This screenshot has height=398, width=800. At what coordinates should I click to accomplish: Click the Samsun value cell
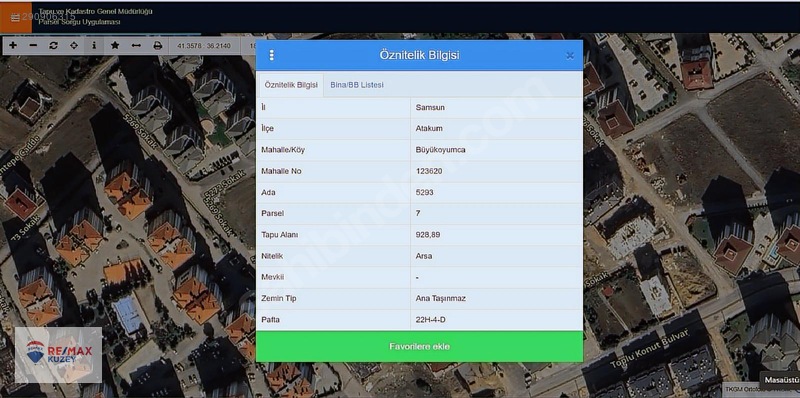click(496, 108)
